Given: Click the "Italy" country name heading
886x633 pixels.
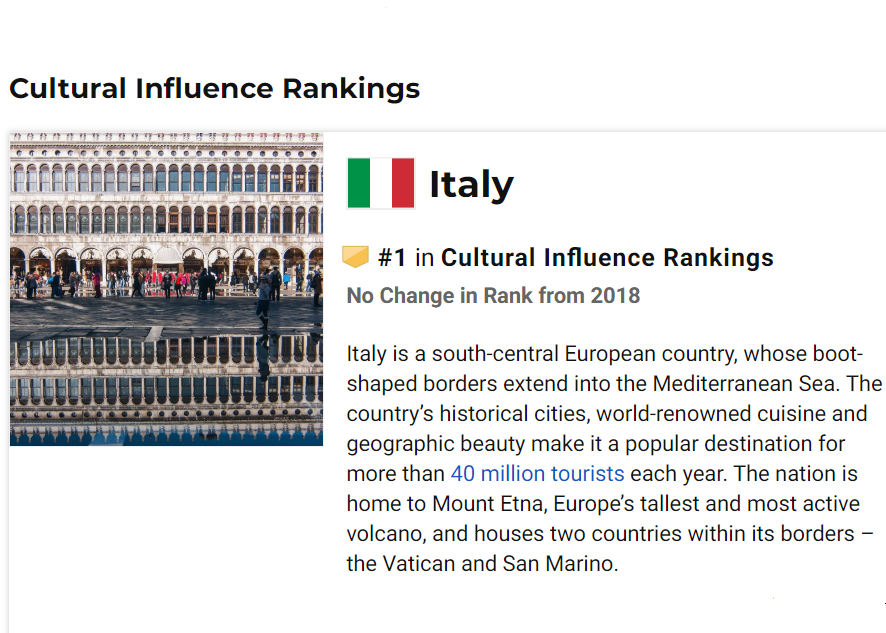Looking at the screenshot, I should pyautogui.click(x=471, y=184).
